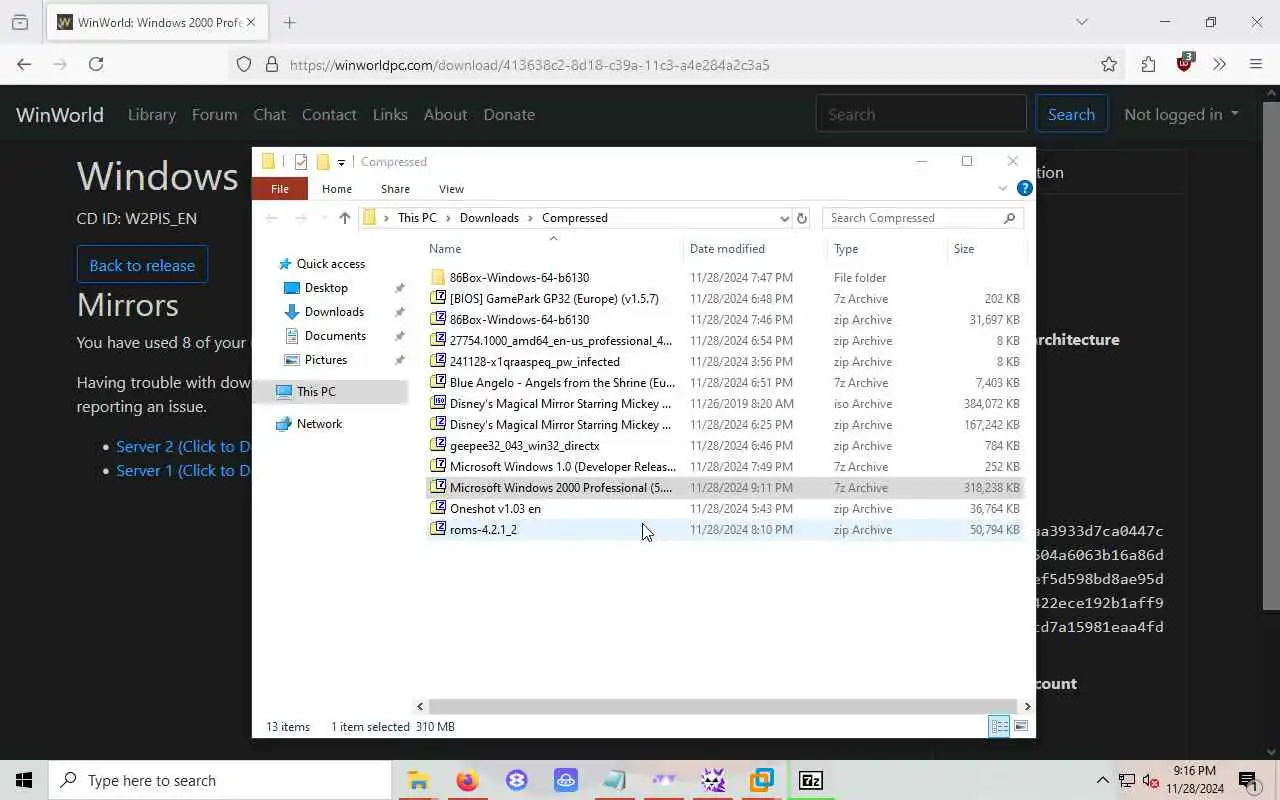Click the WinWorld site search field
This screenshot has height=800, width=1280.
coord(922,114)
